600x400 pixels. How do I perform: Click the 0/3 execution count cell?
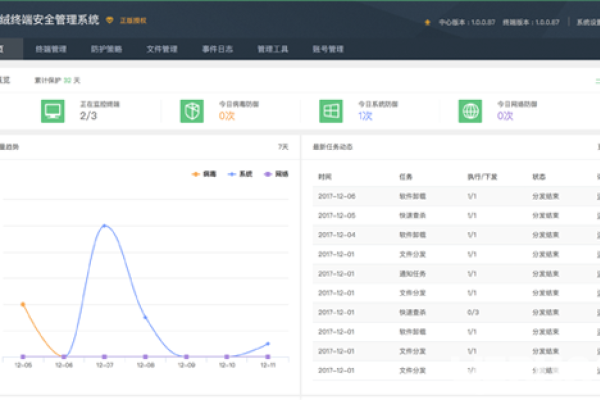473,312
